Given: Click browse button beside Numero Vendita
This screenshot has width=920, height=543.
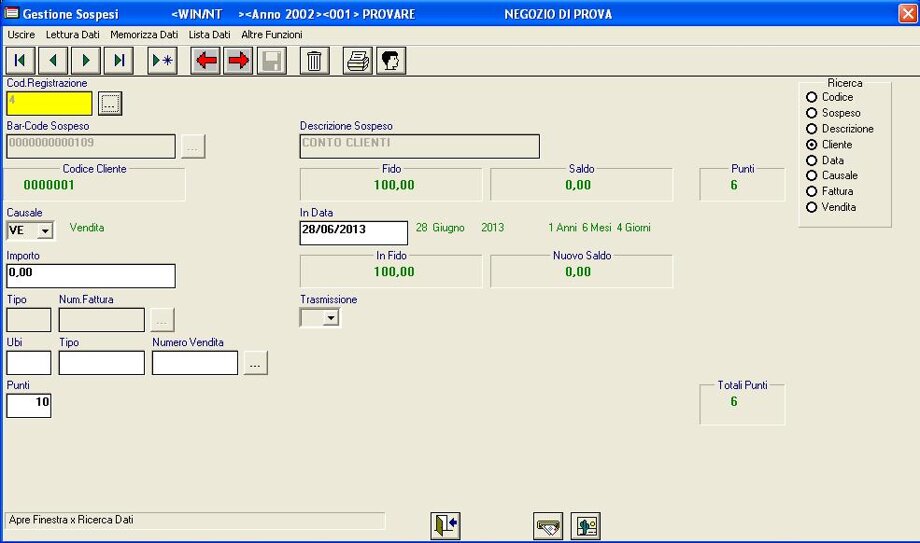Looking at the screenshot, I should 256,364.
